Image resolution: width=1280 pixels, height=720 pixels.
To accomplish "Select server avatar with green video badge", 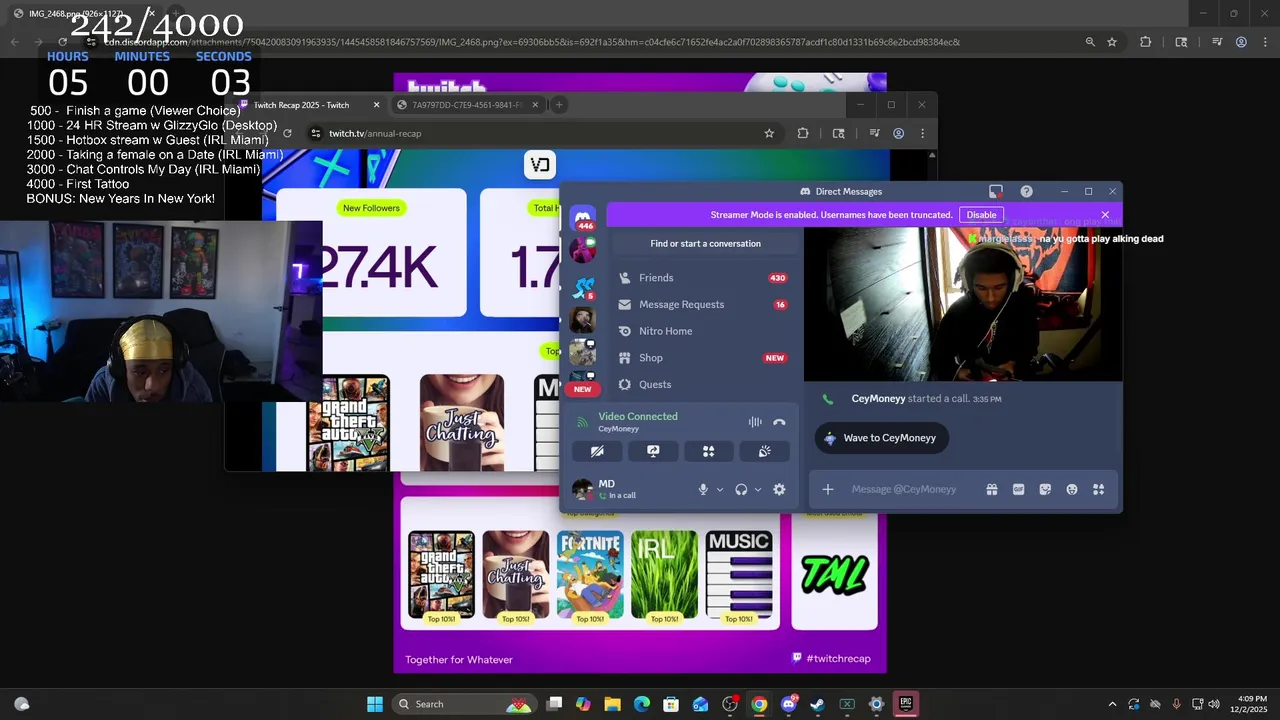I will tap(583, 249).
